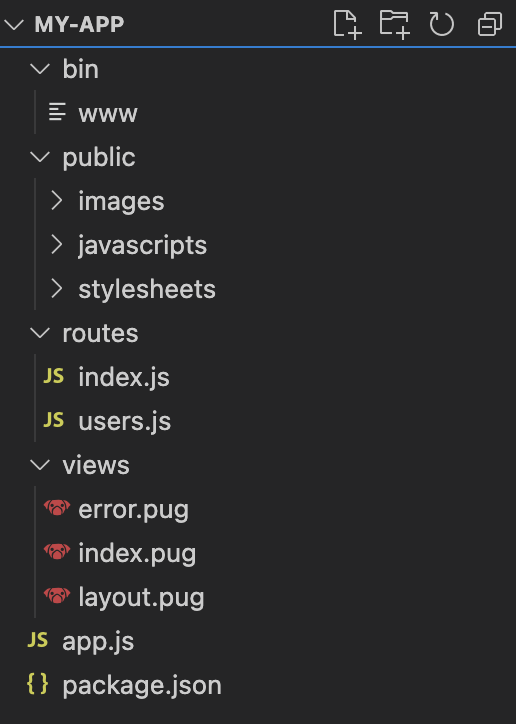The width and height of the screenshot is (516, 724).
Task: Select the public folder name
Action: click(99, 158)
